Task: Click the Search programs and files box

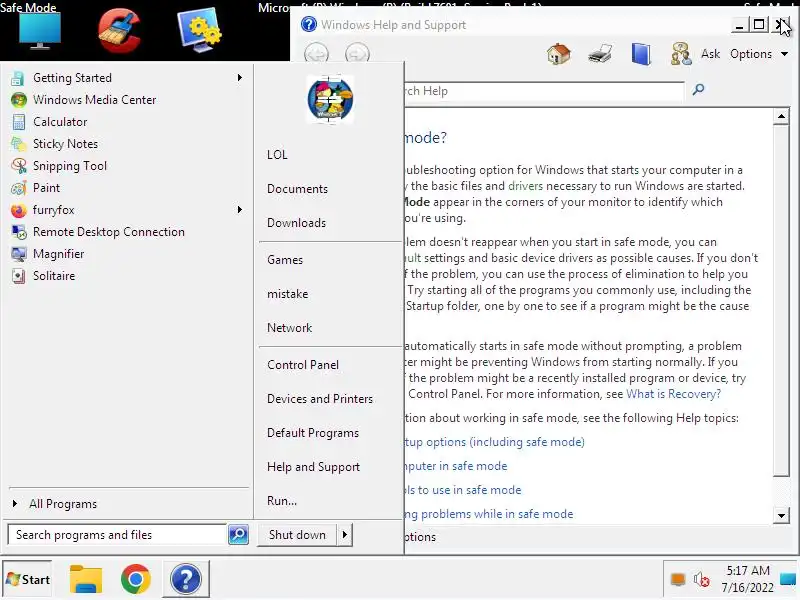Action: coord(117,535)
